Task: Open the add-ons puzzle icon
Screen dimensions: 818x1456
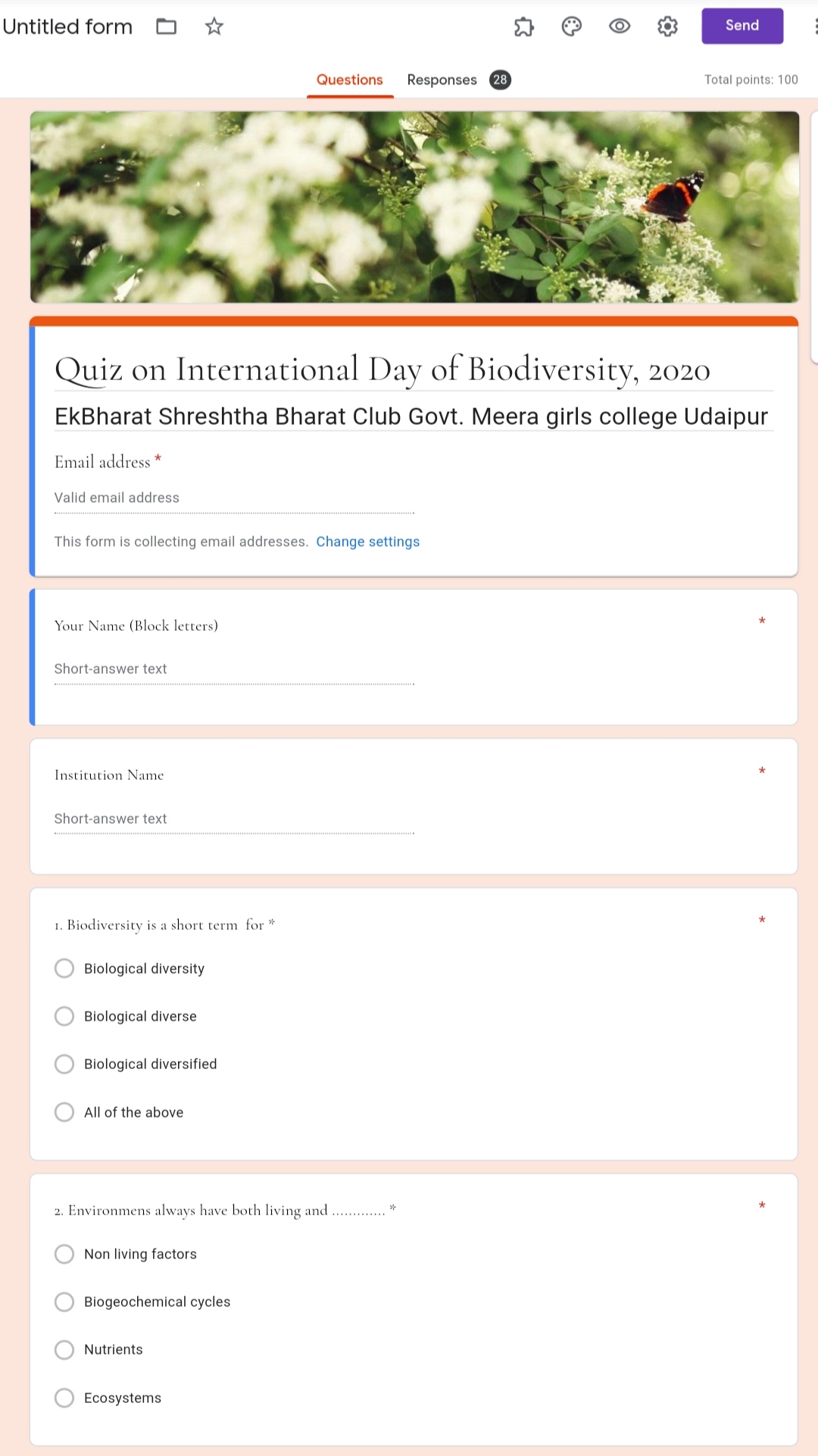Action: click(523, 27)
